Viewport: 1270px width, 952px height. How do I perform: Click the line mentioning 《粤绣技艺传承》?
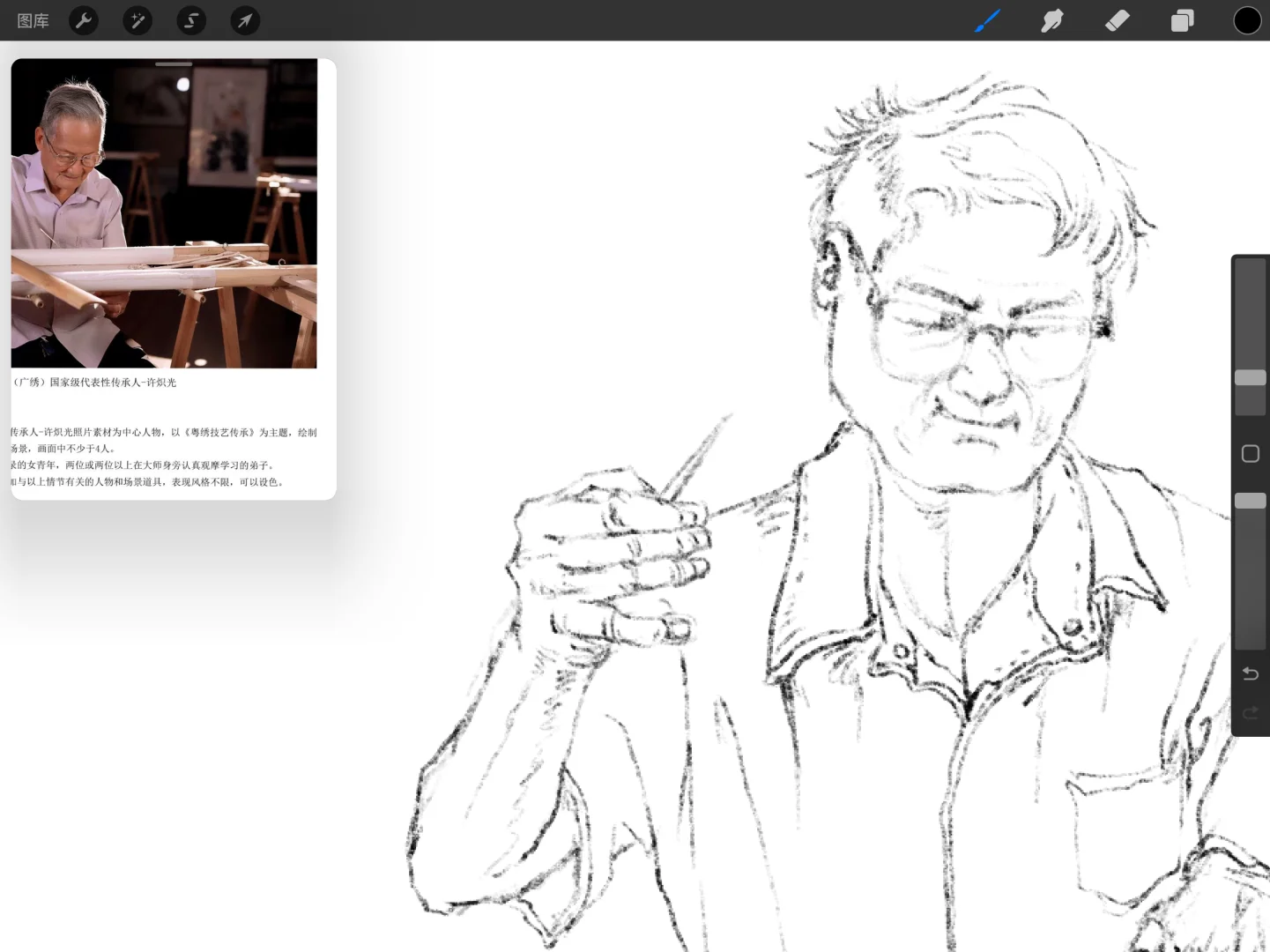(164, 432)
